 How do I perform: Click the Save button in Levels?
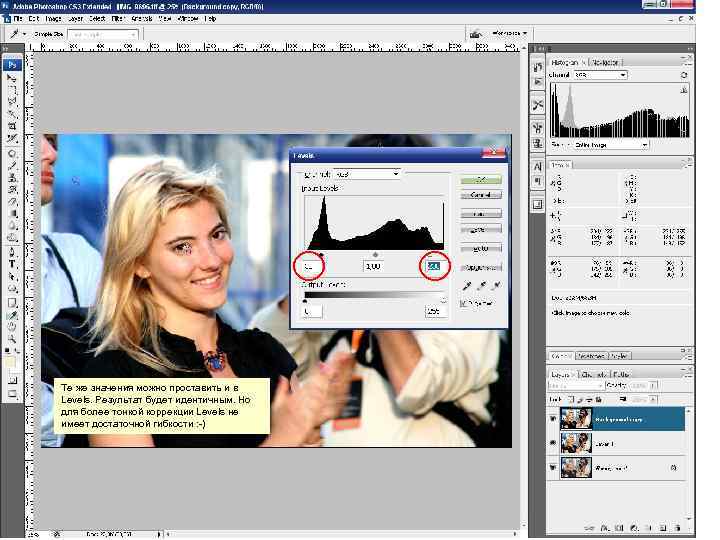pyautogui.click(x=481, y=230)
